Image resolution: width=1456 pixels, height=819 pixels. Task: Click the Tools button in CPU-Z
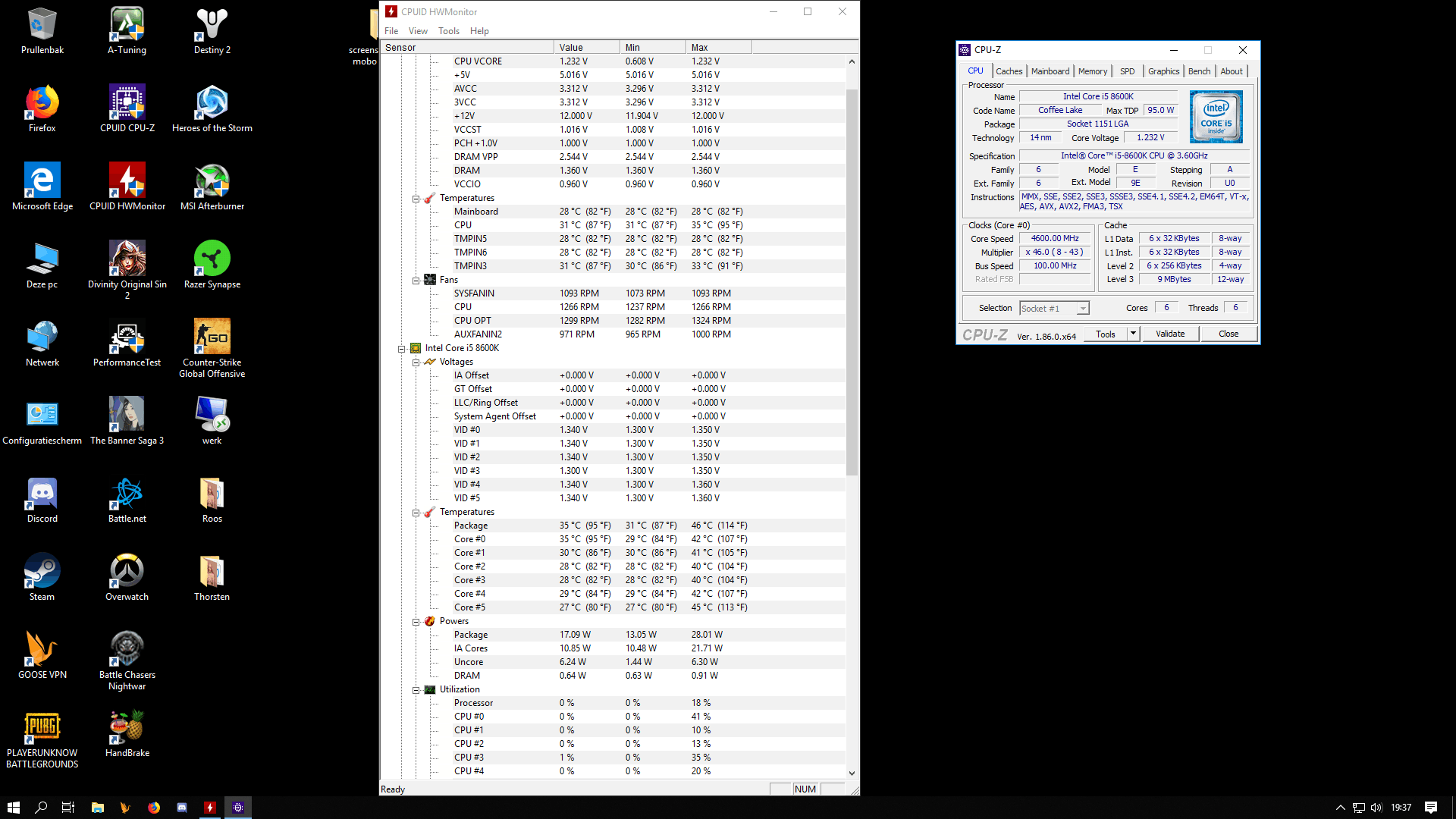tap(1106, 334)
